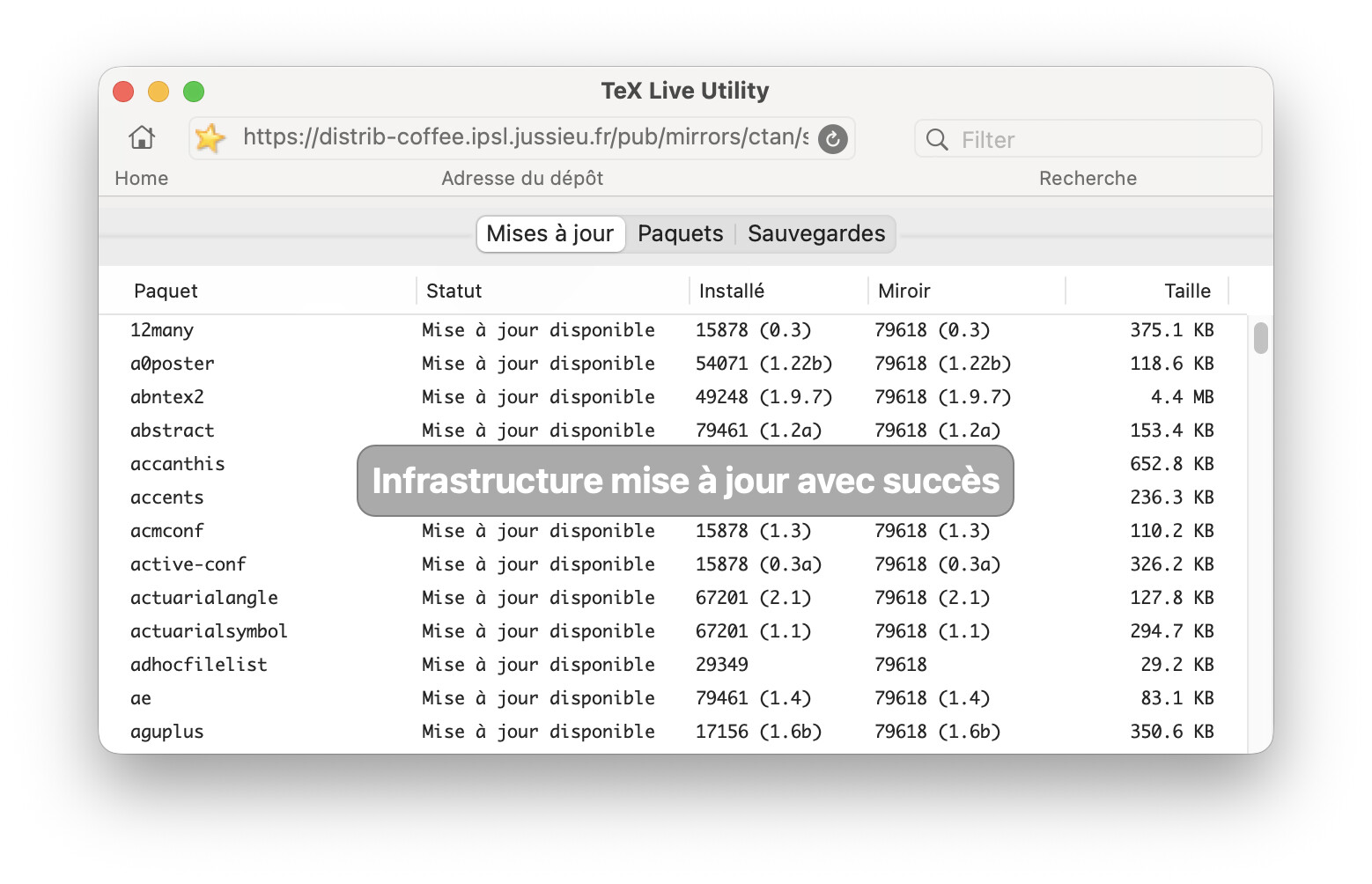
Task: Select the actuarialsymbol package row
Action: [x=673, y=631]
